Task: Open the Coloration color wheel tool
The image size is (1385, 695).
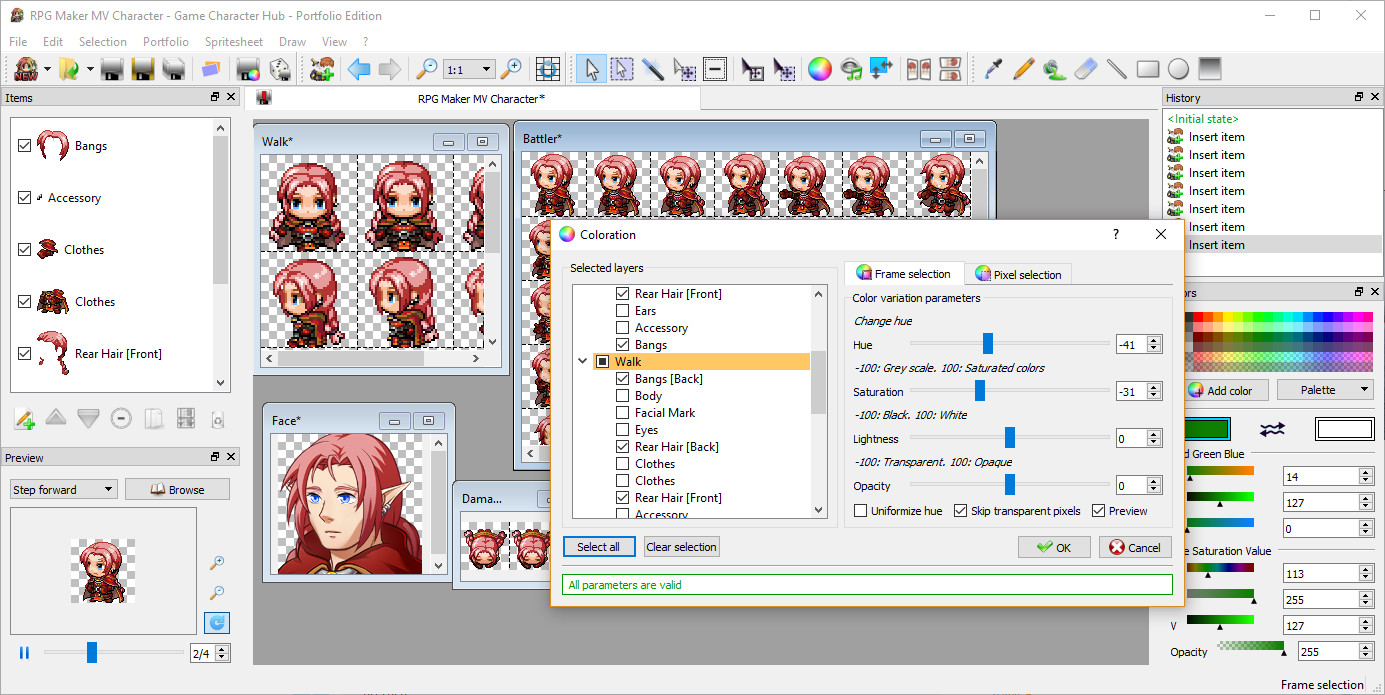Action: point(819,68)
